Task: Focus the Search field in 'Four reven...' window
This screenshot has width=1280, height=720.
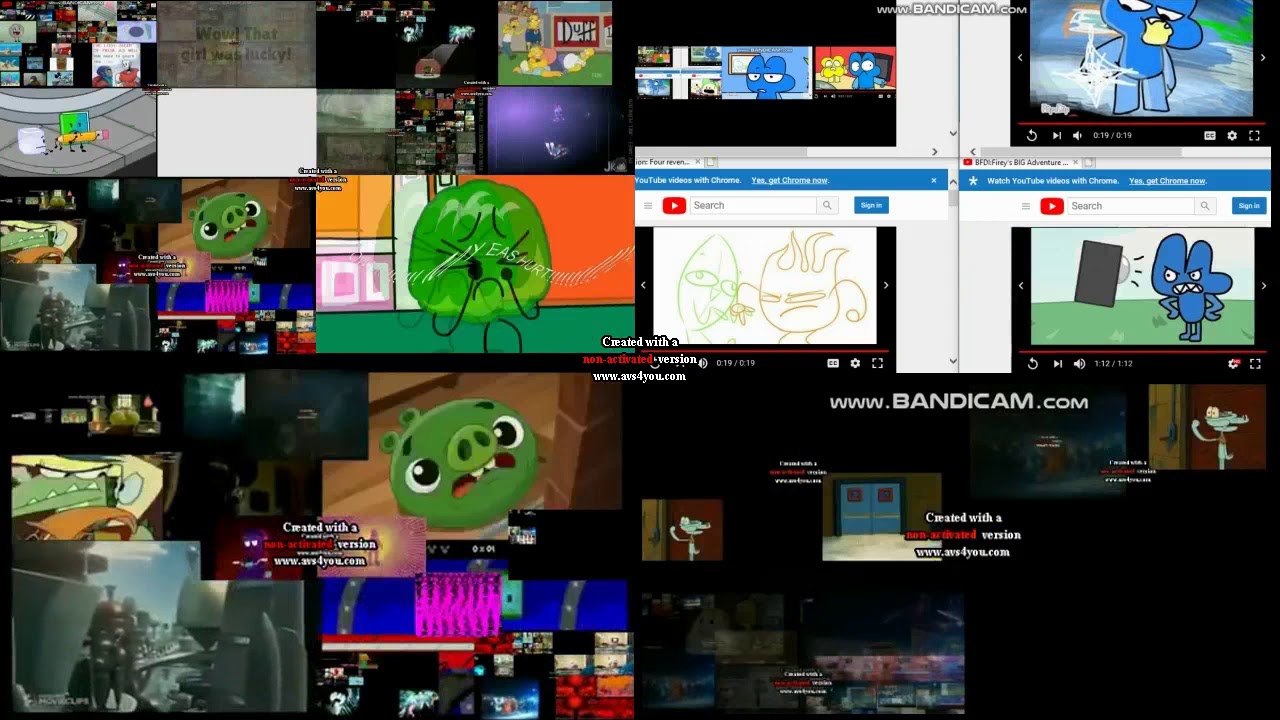Action: 752,205
